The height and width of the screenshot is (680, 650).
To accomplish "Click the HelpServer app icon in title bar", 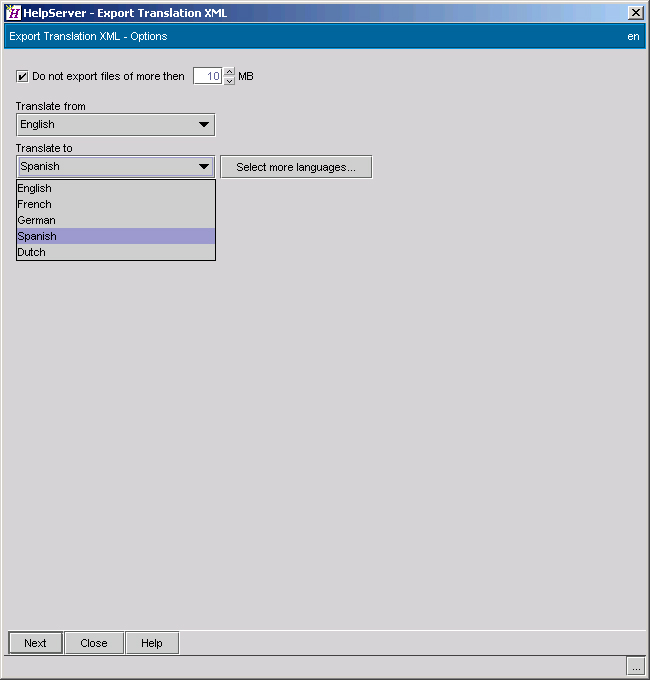I will pyautogui.click(x=13, y=13).
